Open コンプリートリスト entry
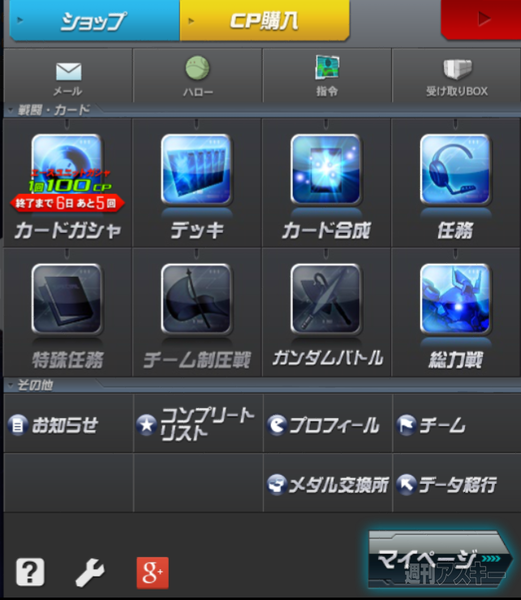This screenshot has height=600, width=521. pos(198,424)
